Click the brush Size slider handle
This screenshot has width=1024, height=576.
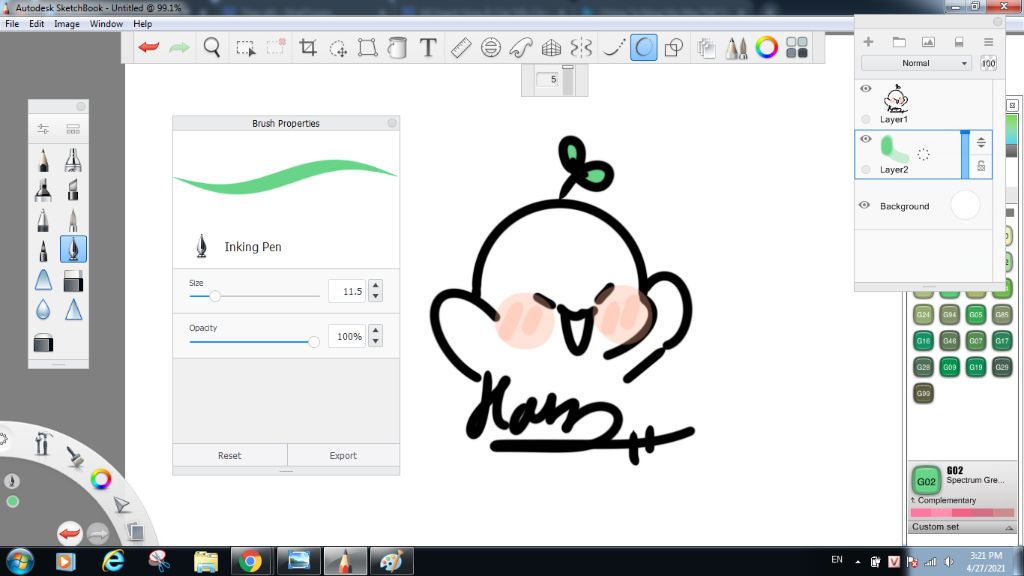click(214, 296)
